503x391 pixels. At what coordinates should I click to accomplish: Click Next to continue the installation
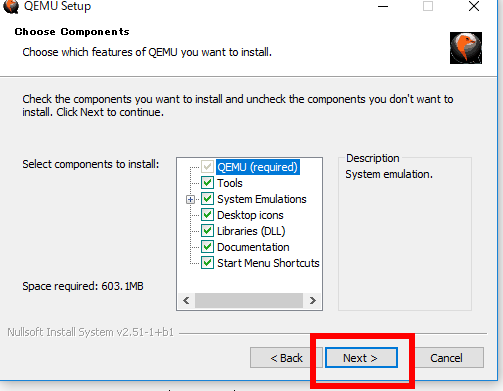[x=361, y=358]
